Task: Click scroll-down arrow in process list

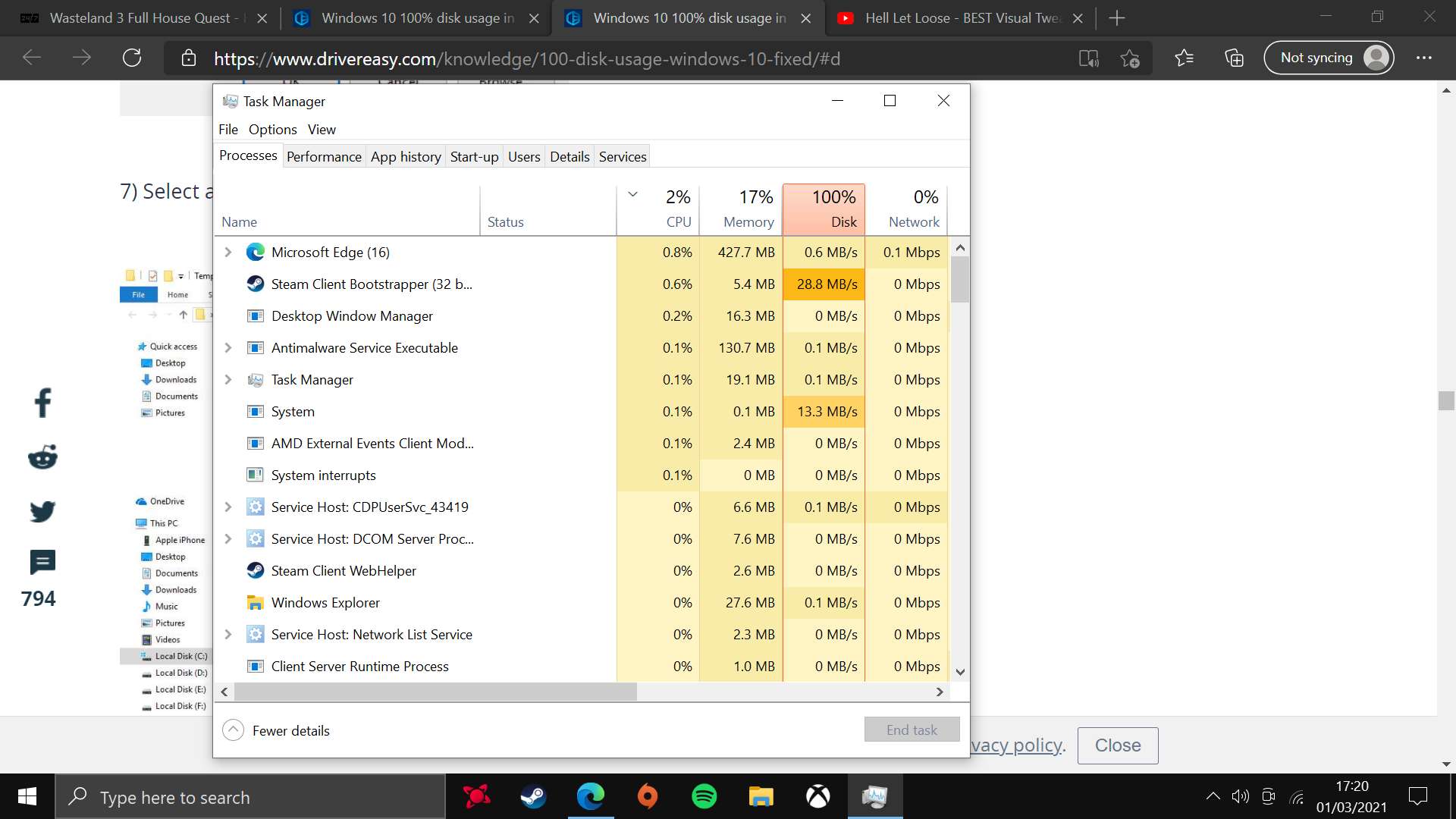Action: pos(960,672)
